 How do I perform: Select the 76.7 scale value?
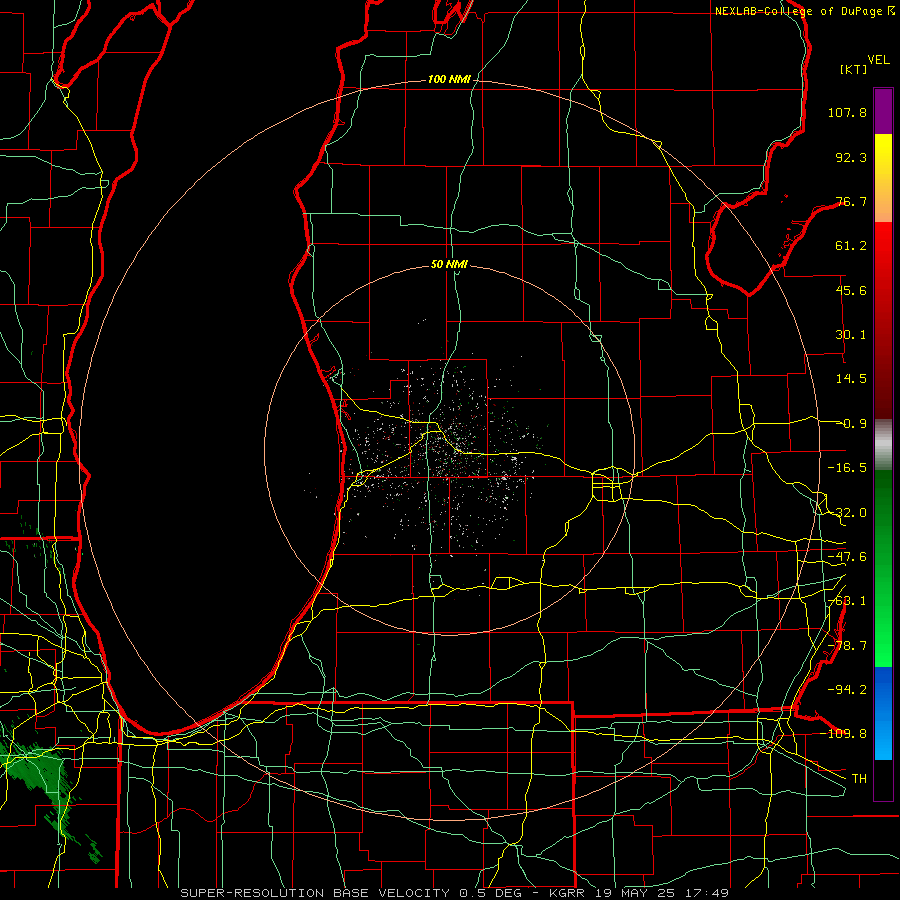[x=851, y=201]
